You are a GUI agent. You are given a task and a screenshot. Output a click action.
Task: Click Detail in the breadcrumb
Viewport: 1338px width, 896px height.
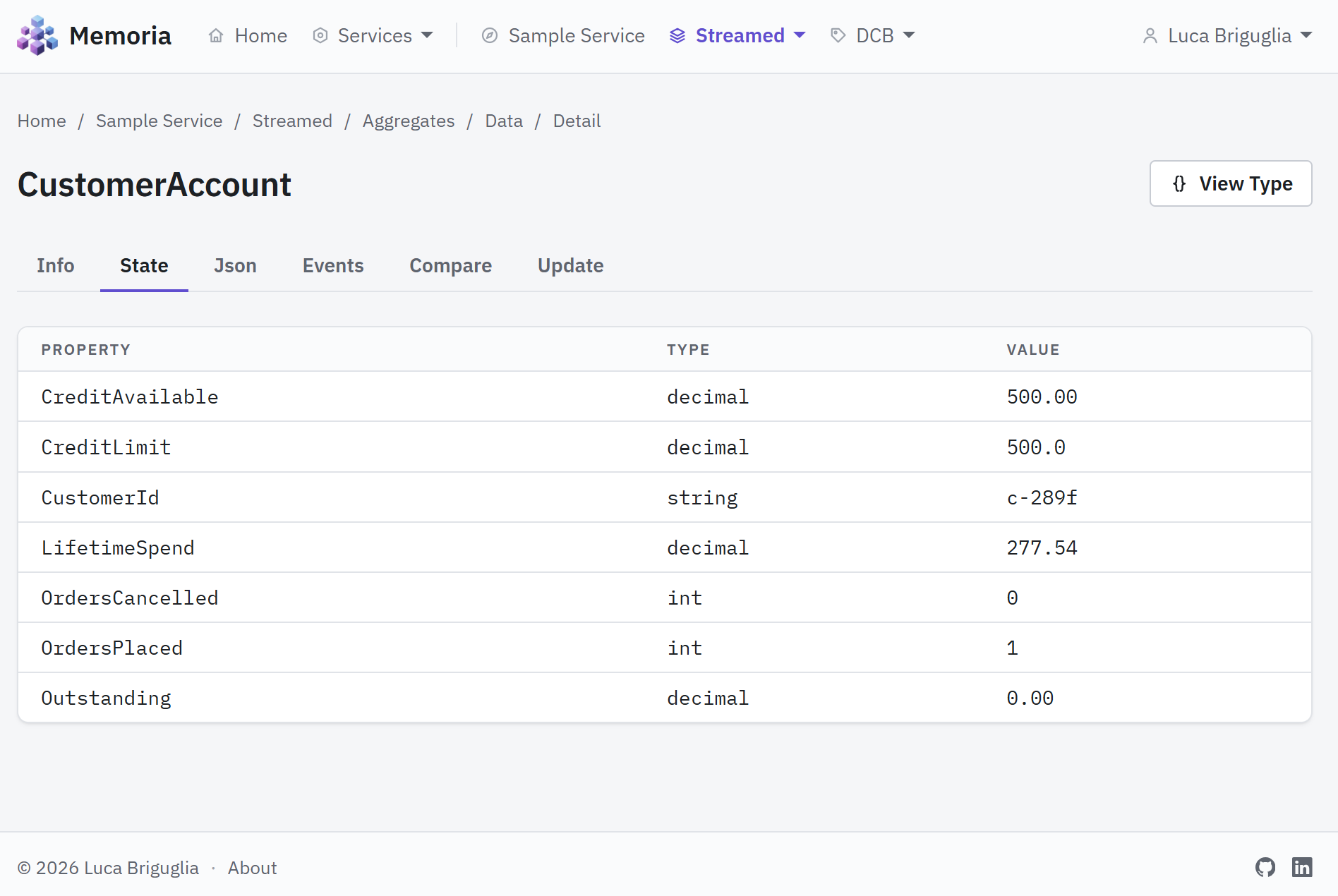click(x=577, y=121)
